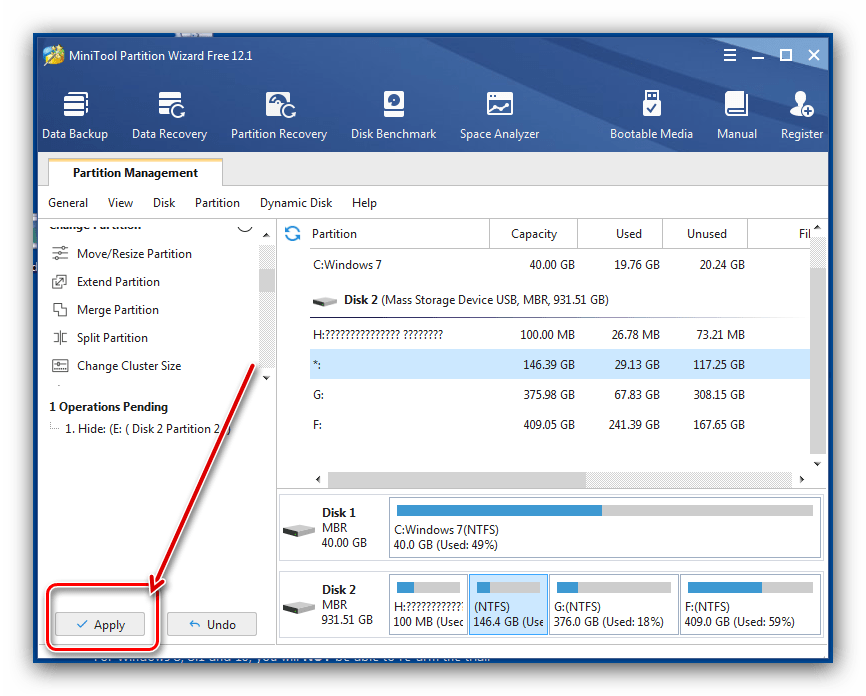This screenshot has width=866, height=696.
Task: Open the Partition menu
Action: (x=217, y=202)
